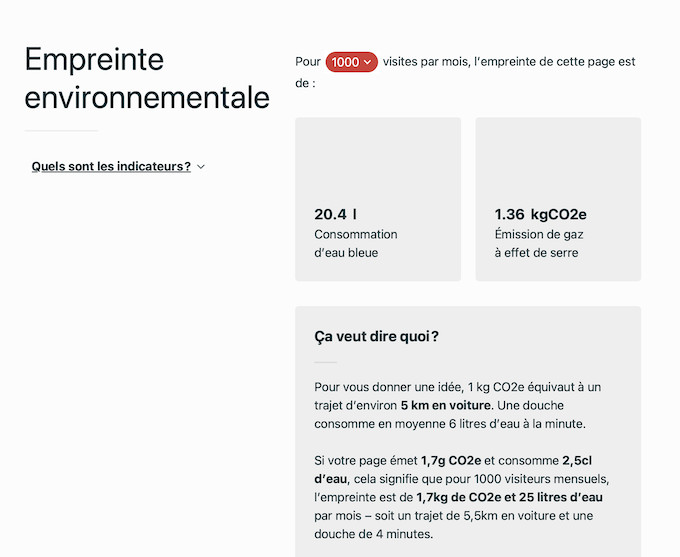Click the 20.4 l water value
680x557 pixels.
335,214
